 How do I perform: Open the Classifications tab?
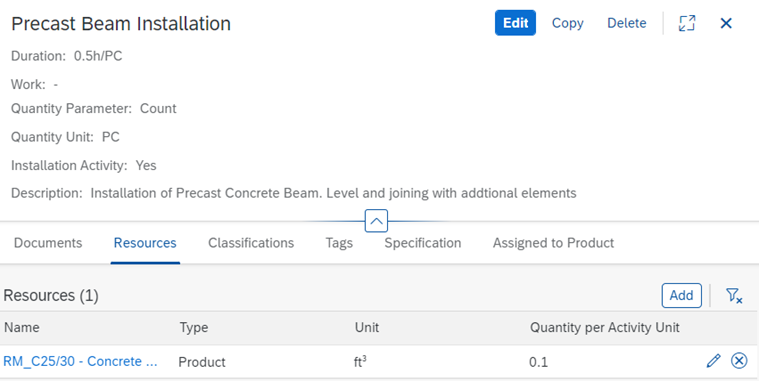pyautogui.click(x=251, y=243)
